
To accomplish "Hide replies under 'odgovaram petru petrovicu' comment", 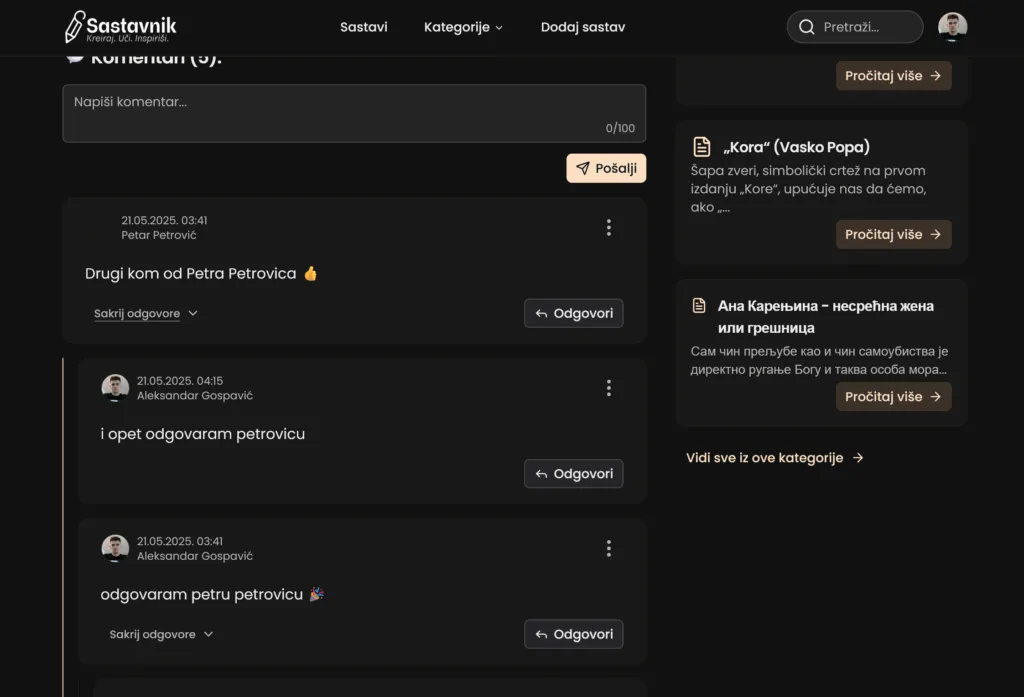I will (x=161, y=634).
